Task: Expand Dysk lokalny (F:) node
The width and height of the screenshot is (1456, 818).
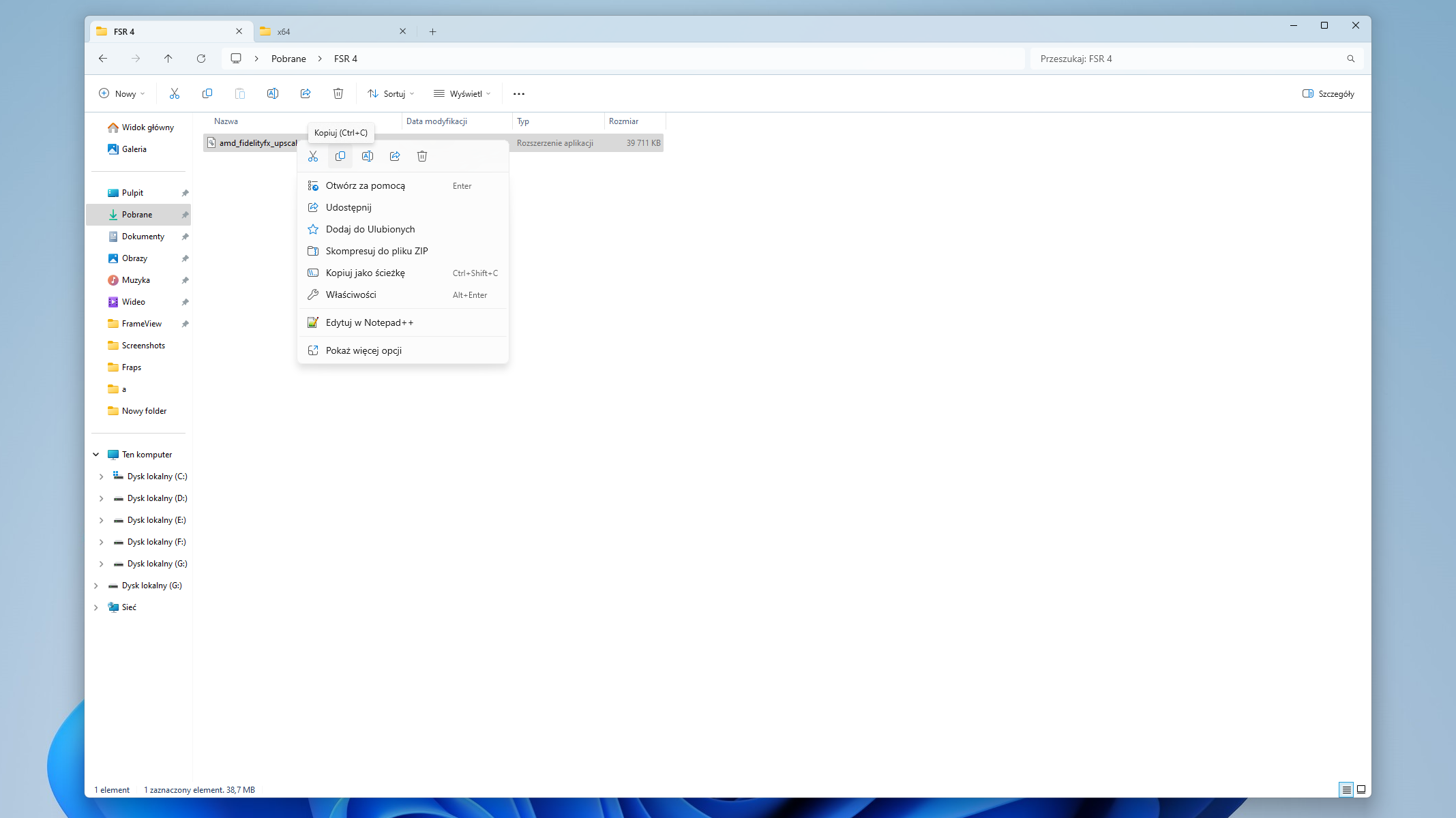Action: pos(102,542)
